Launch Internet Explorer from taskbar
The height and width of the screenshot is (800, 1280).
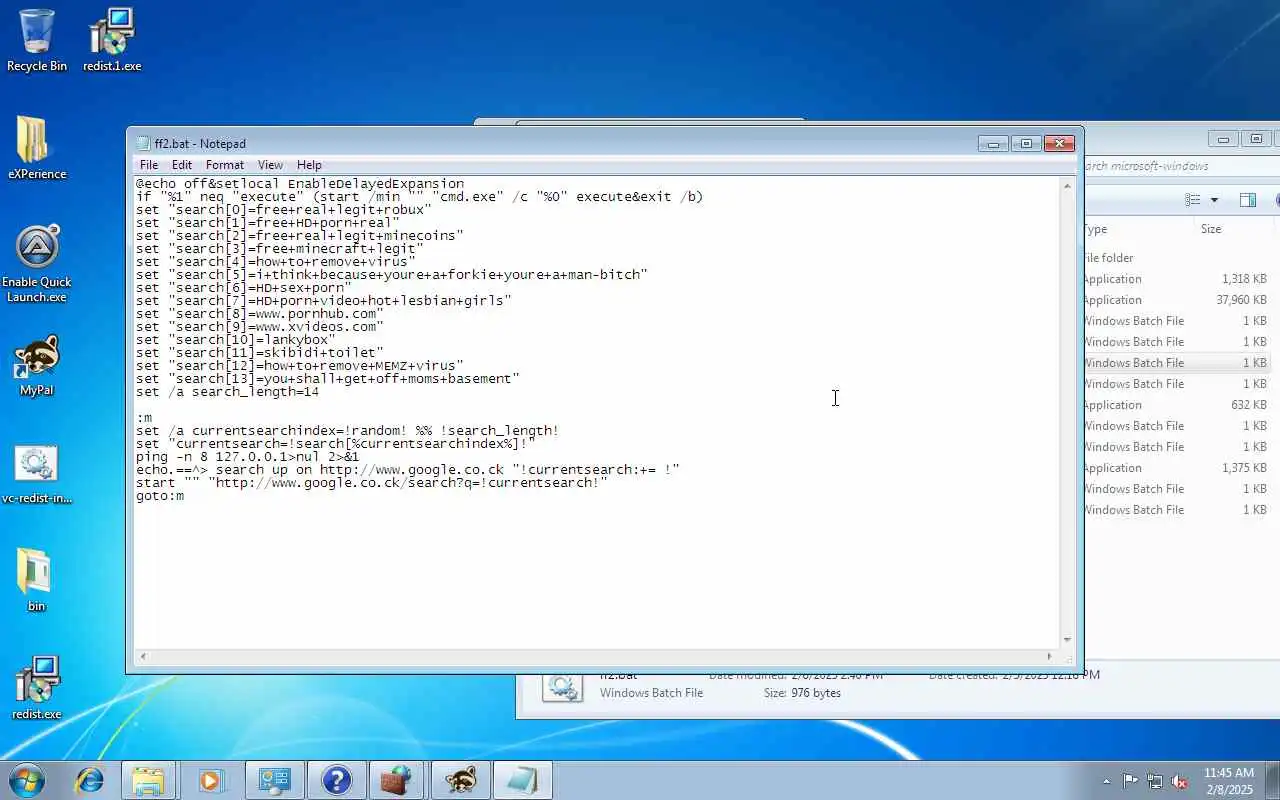89,780
